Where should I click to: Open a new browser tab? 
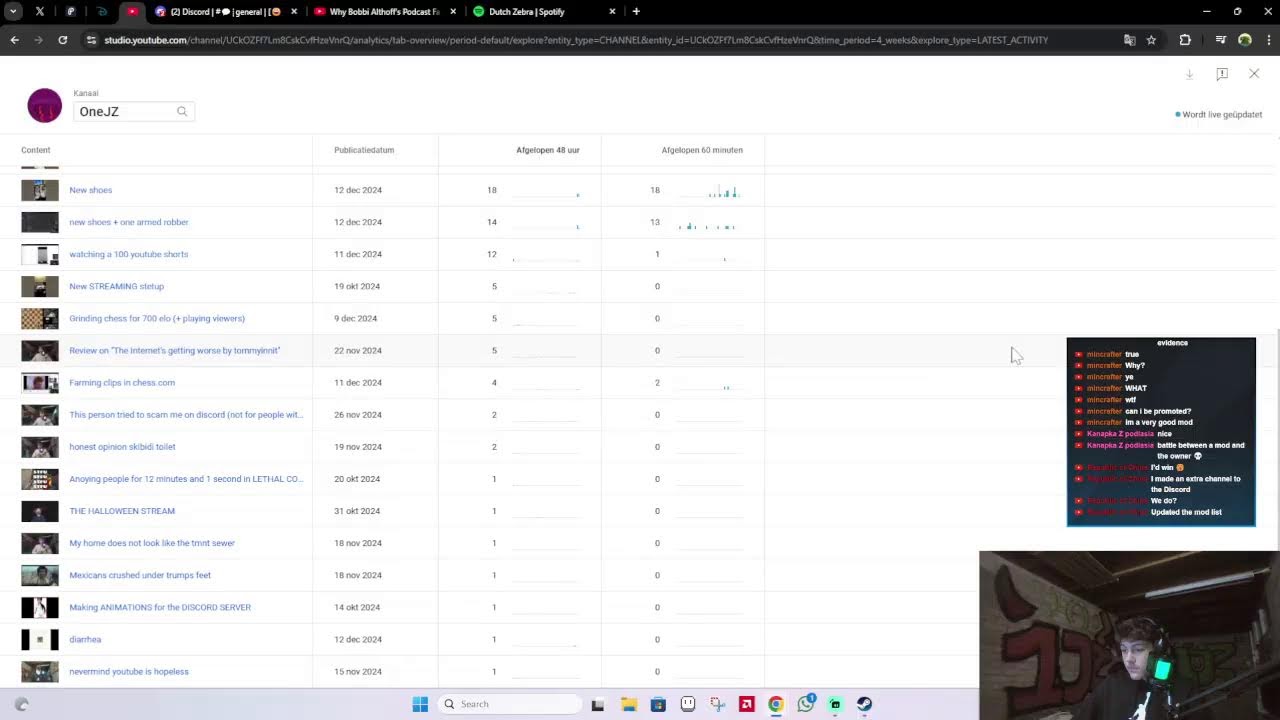pyautogui.click(x=636, y=12)
